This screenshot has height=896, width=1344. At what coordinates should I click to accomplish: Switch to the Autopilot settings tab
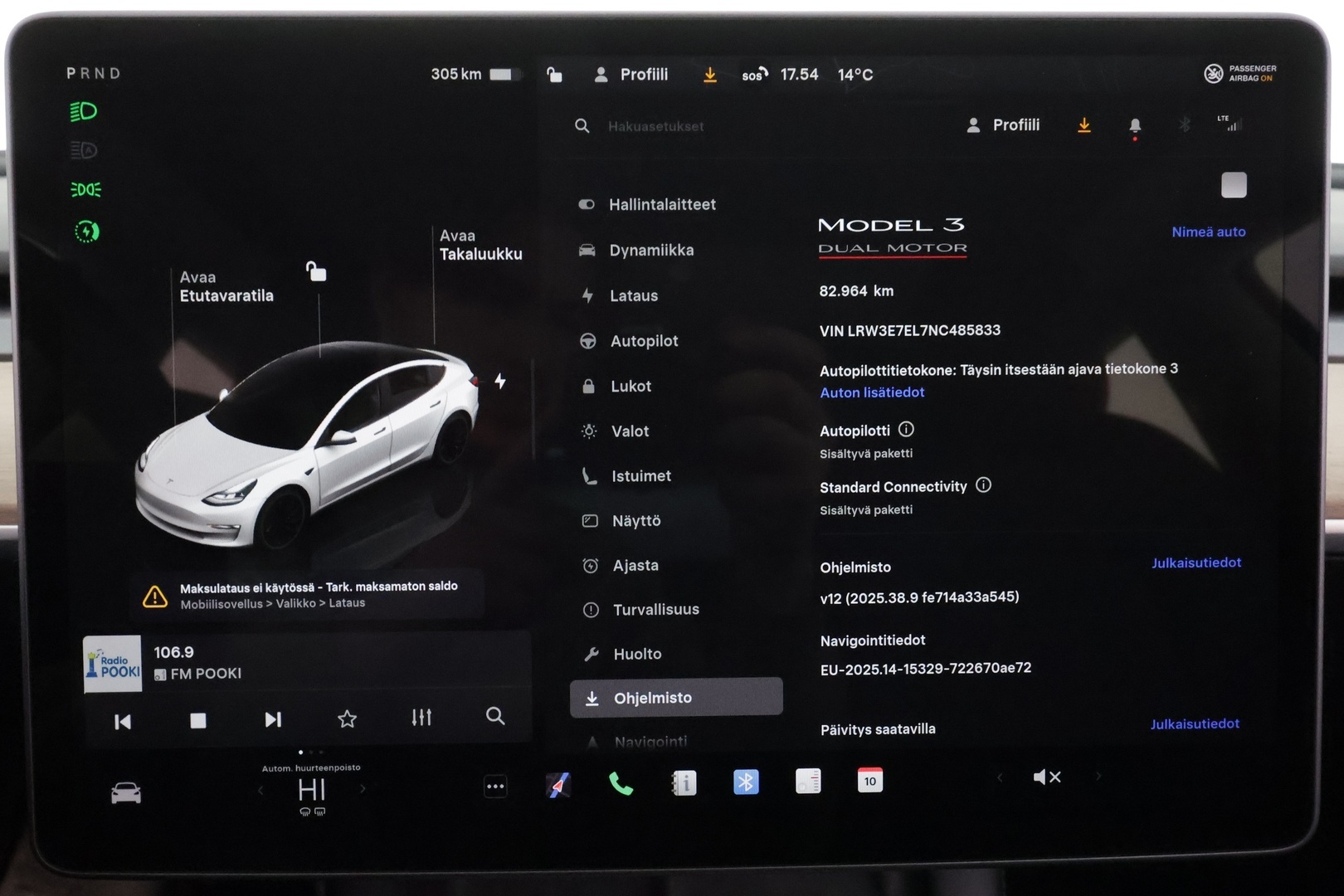coord(645,340)
